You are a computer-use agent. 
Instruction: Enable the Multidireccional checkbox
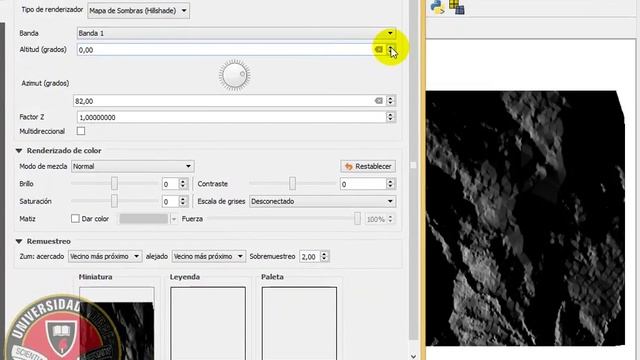coord(81,131)
